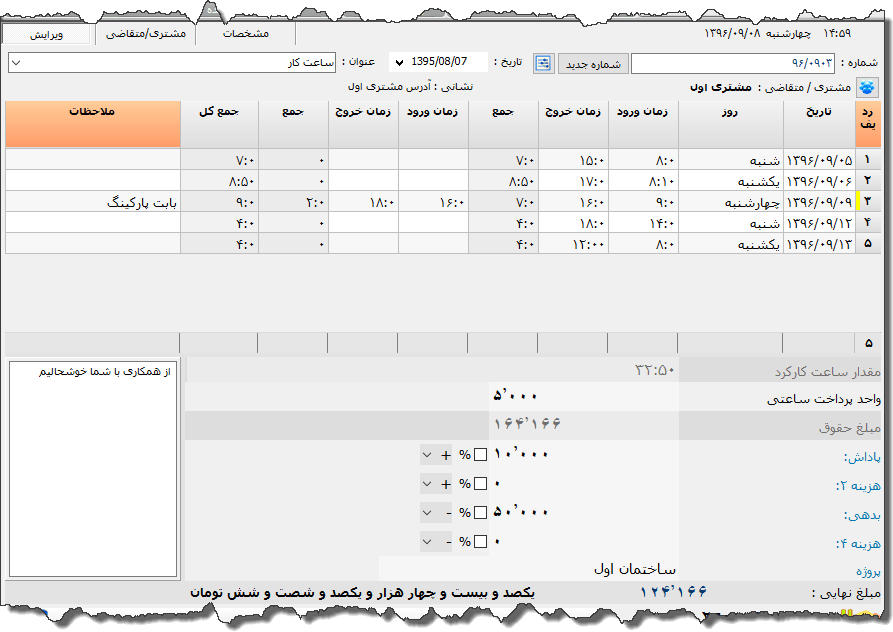Enable percent checkbox for پاداش row
The image size is (893, 632).
[481, 455]
